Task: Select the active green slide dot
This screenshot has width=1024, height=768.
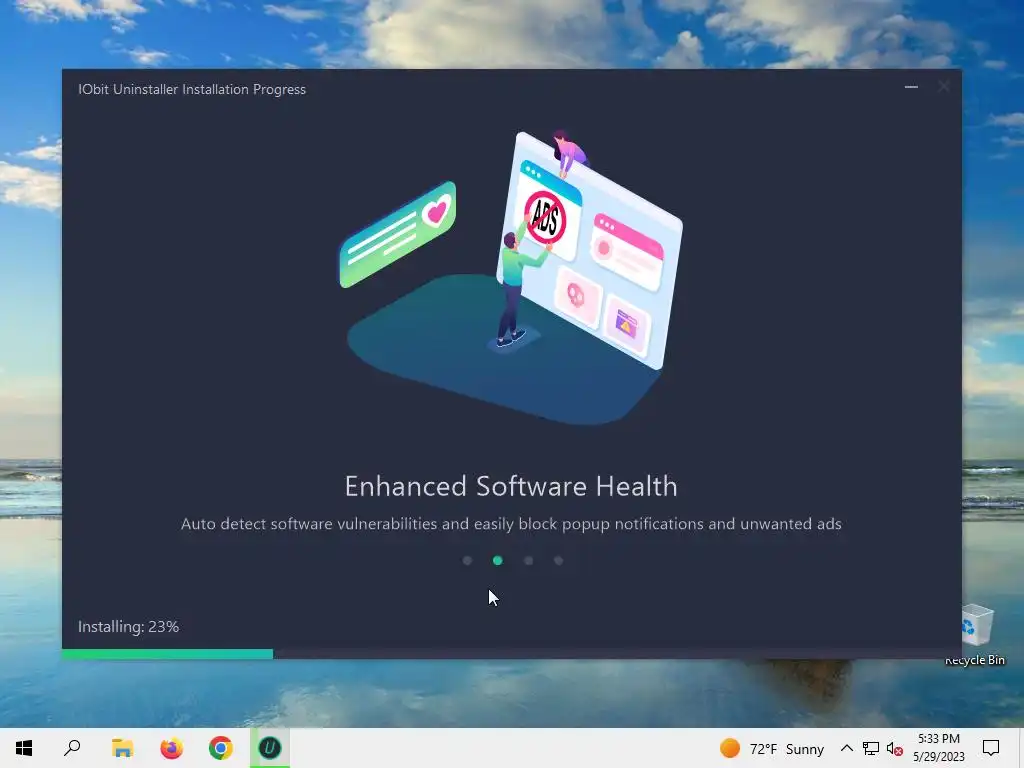Action: (498, 560)
